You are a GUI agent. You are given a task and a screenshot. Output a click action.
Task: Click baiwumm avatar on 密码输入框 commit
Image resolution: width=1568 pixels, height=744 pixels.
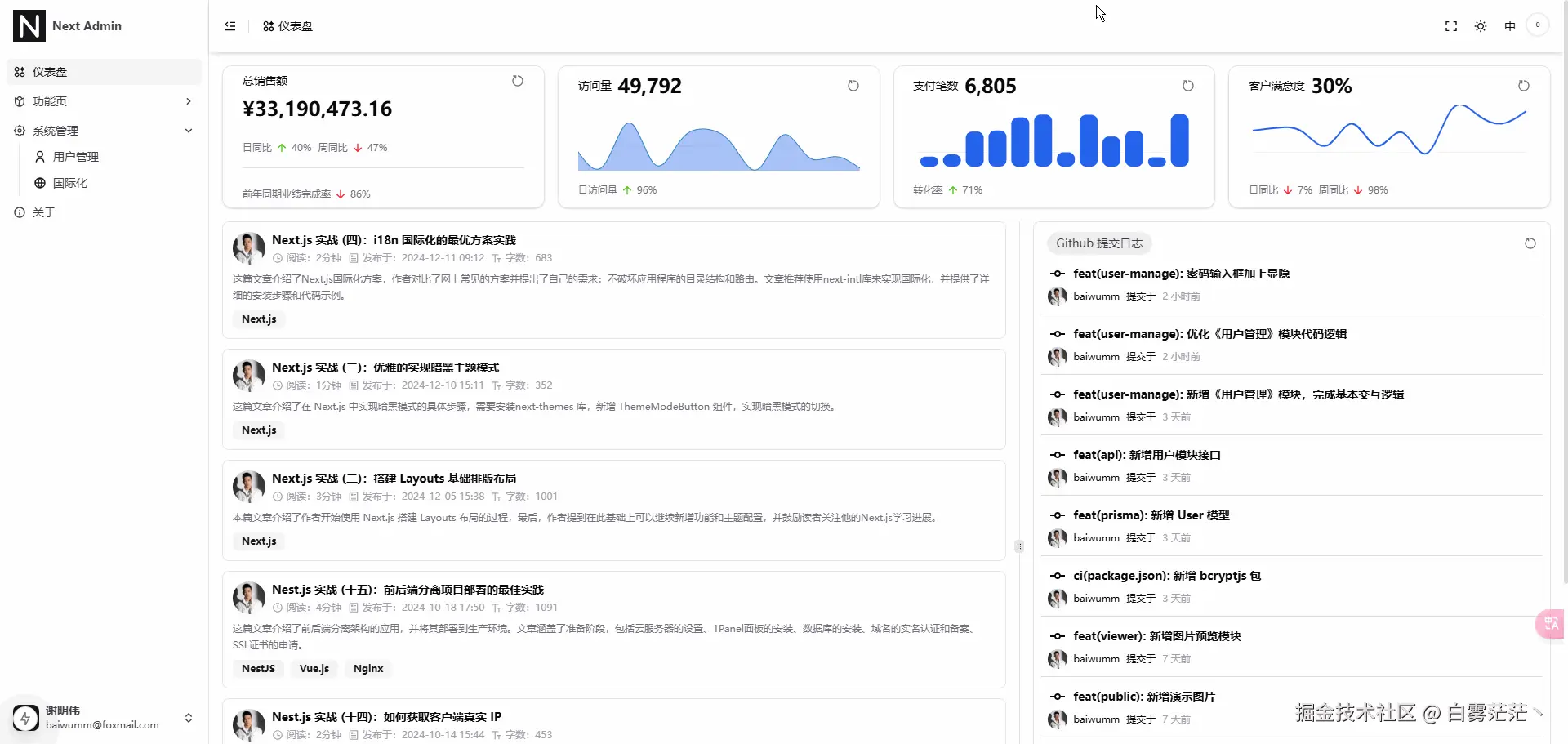coord(1058,296)
